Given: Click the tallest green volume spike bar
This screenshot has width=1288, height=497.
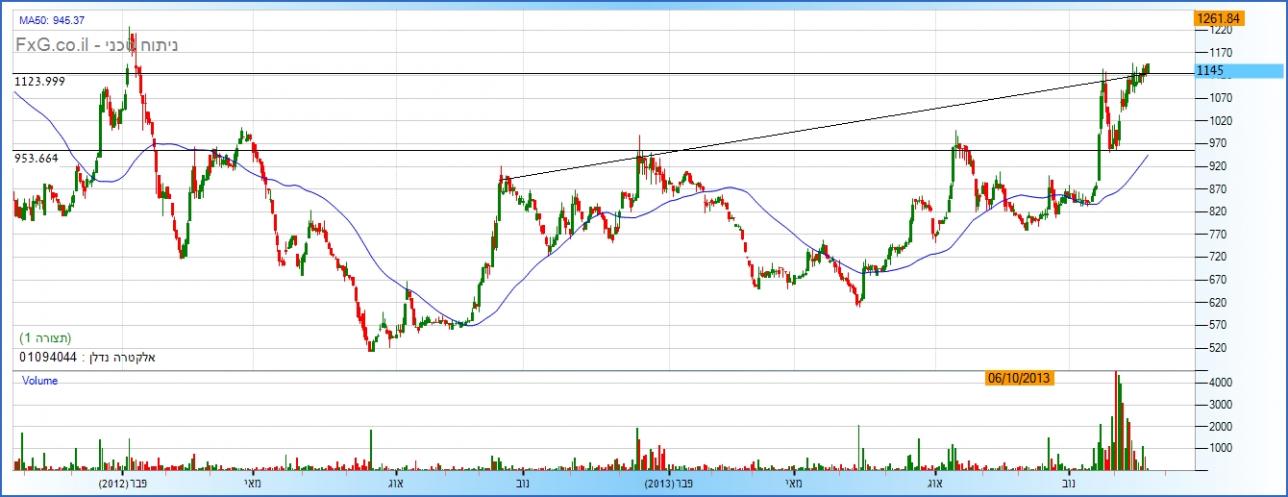Looking at the screenshot, I should 1117,420.
